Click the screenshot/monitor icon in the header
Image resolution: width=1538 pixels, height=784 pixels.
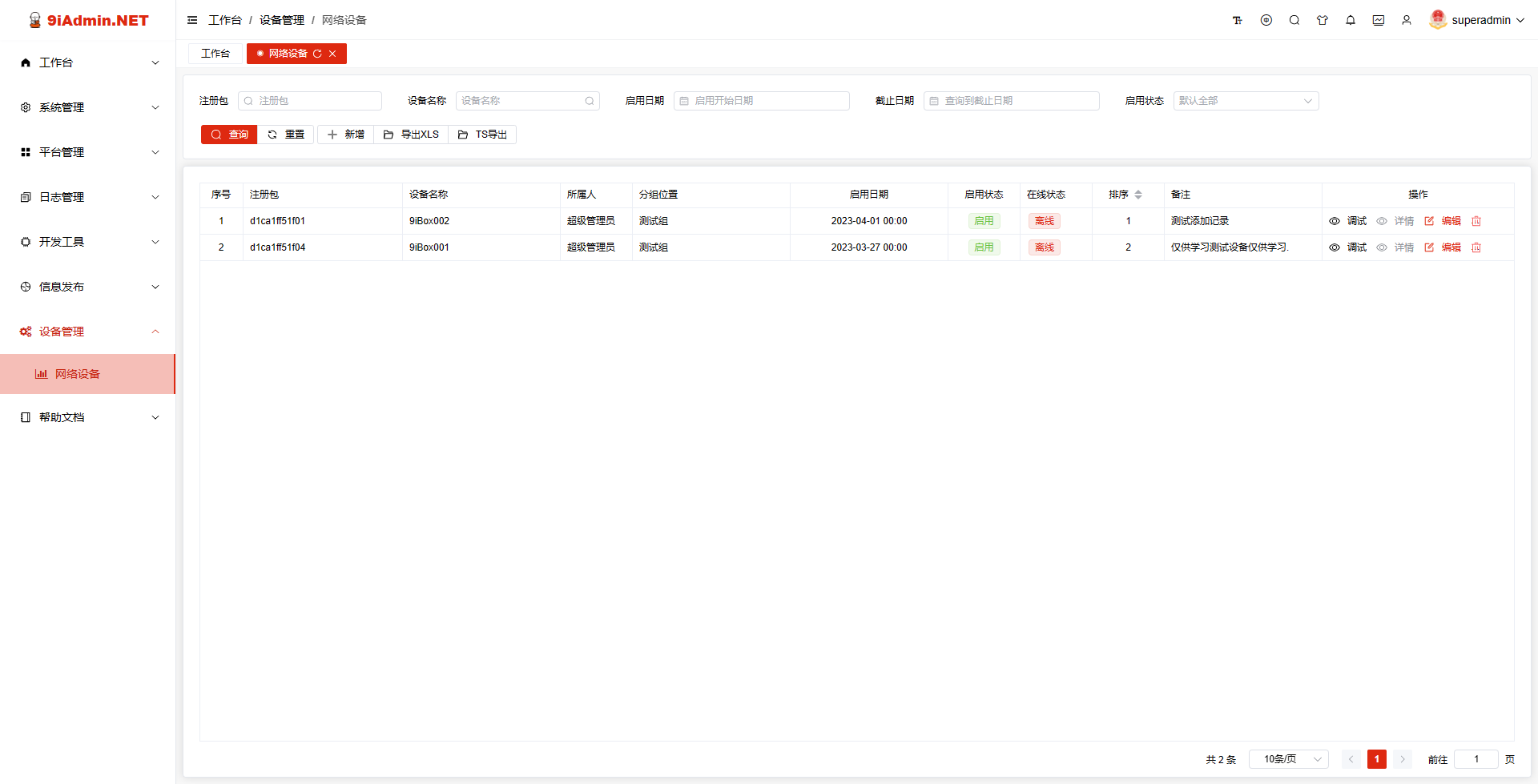[x=1379, y=20]
